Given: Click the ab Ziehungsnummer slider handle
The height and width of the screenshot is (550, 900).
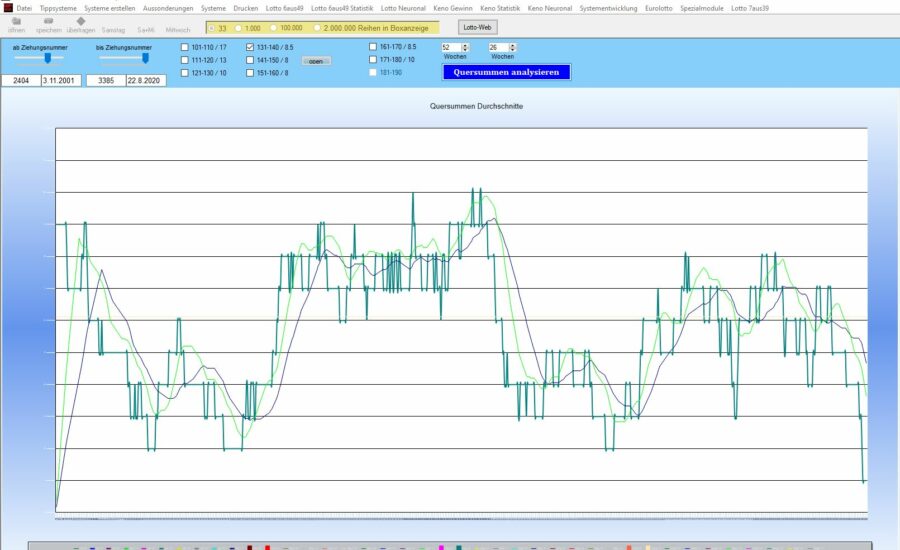Looking at the screenshot, I should coord(48,58).
